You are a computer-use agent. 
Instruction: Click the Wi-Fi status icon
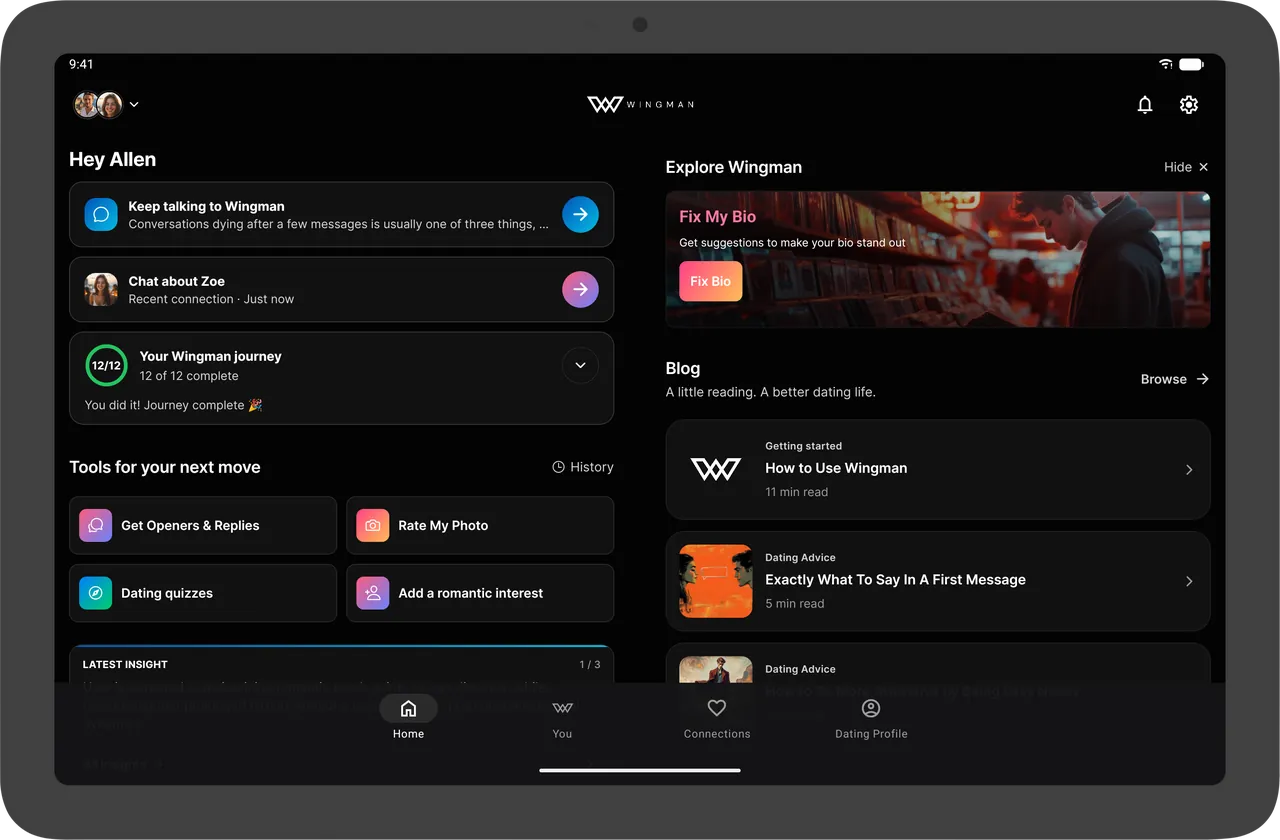[1165, 64]
